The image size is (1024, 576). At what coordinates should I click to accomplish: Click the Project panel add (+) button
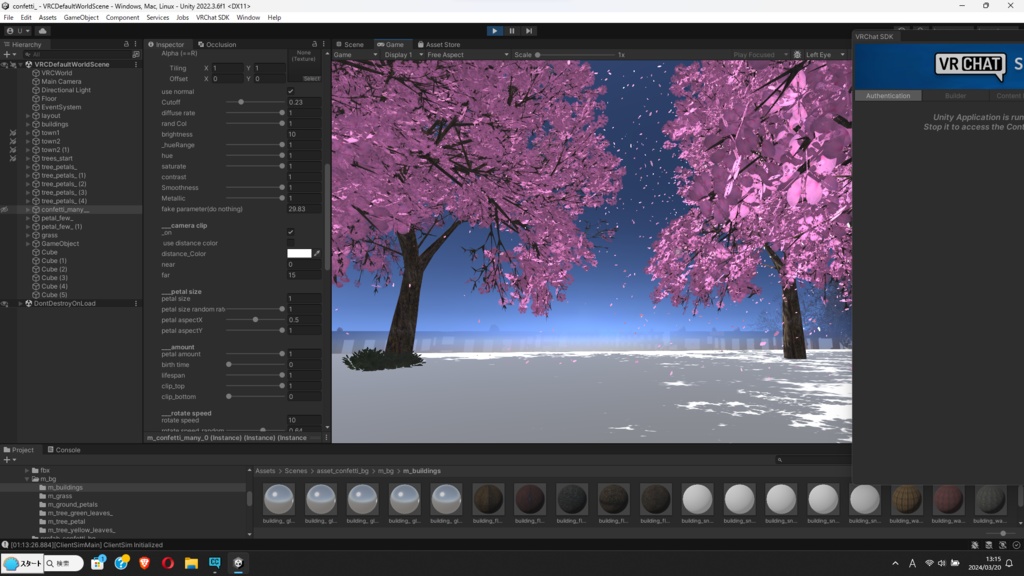[x=9, y=460]
